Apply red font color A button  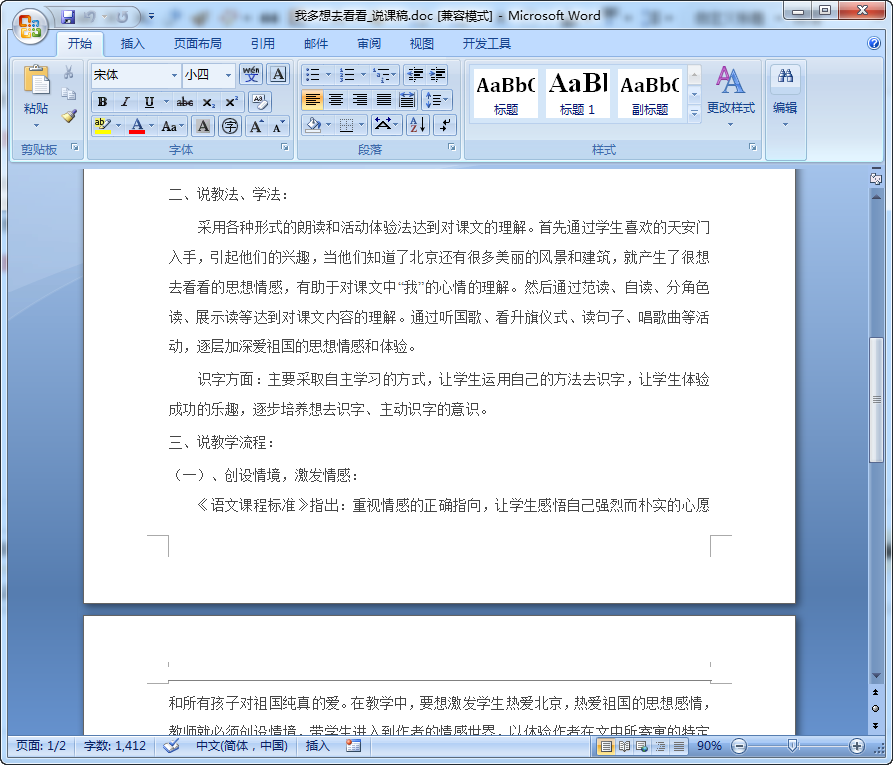[x=137, y=125]
